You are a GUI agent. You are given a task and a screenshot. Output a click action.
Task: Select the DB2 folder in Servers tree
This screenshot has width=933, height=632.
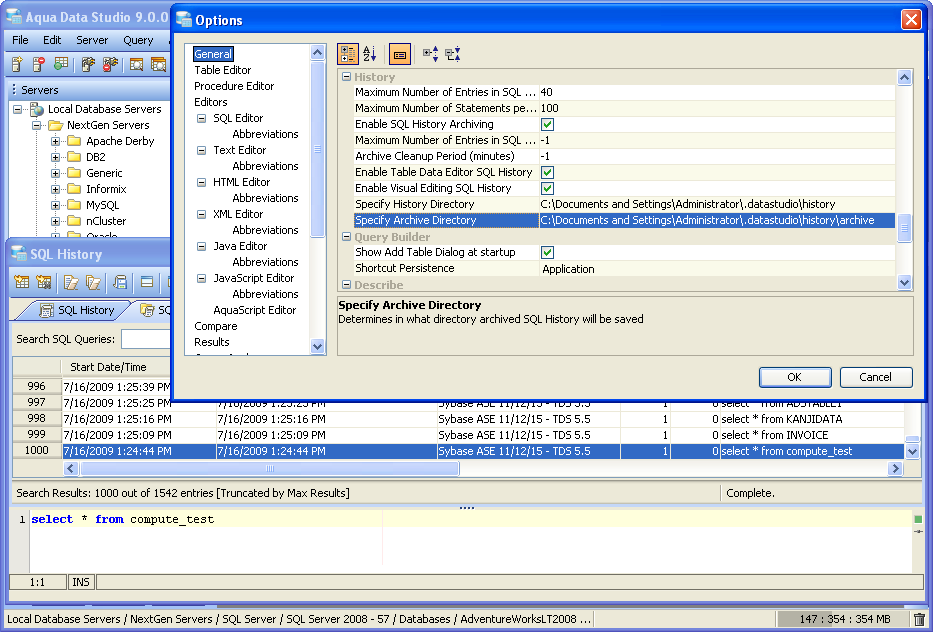tap(96, 157)
